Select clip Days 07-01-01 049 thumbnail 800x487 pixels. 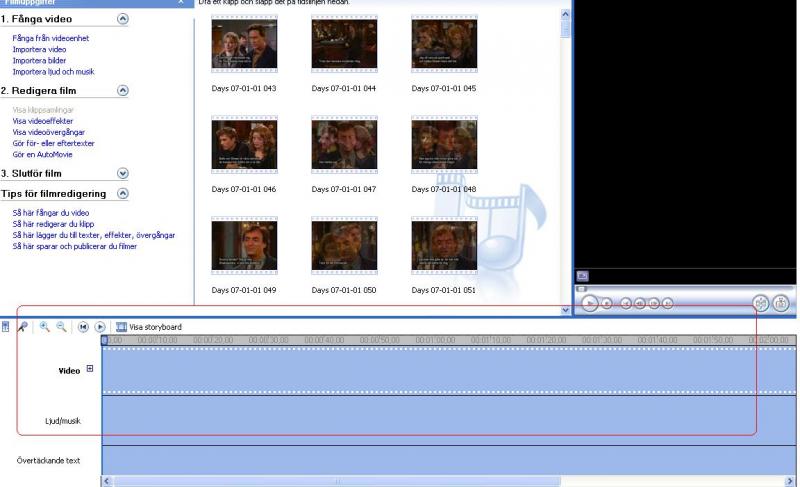244,246
